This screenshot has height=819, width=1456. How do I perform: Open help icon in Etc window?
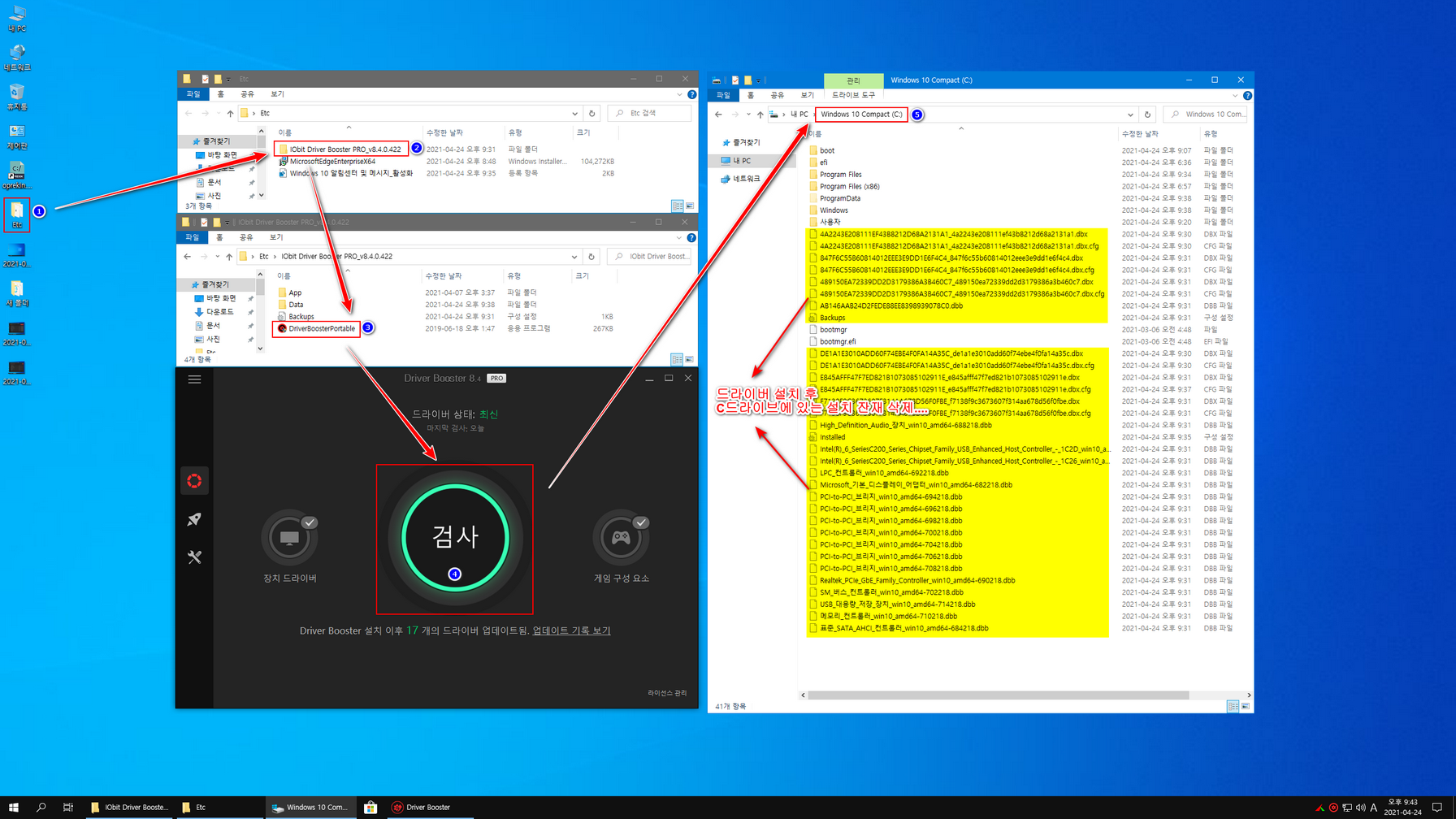pyautogui.click(x=692, y=94)
